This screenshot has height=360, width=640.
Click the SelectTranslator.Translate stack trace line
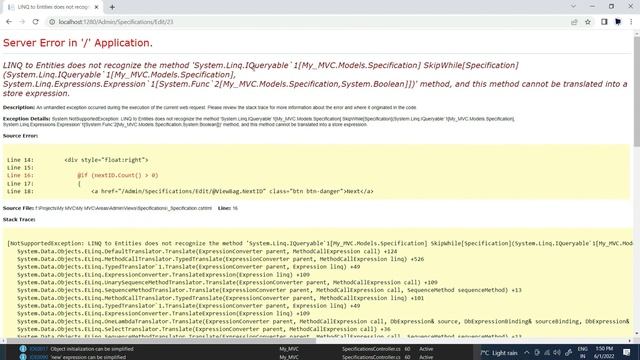tap(204, 329)
